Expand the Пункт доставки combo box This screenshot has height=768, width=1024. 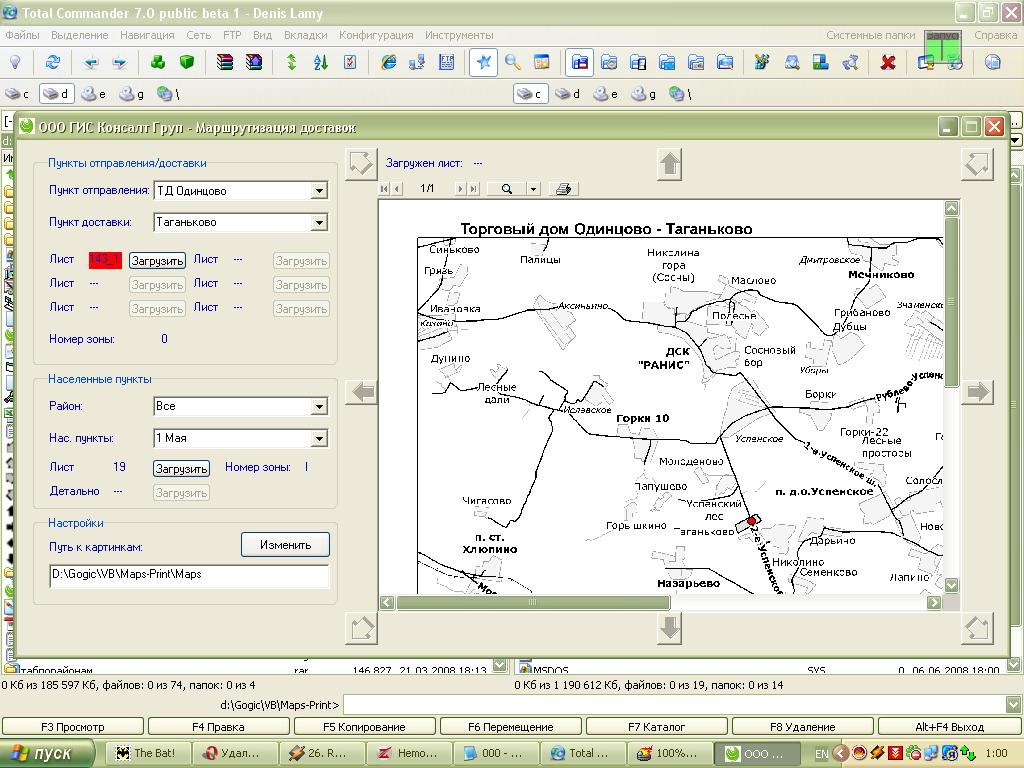pyautogui.click(x=319, y=223)
